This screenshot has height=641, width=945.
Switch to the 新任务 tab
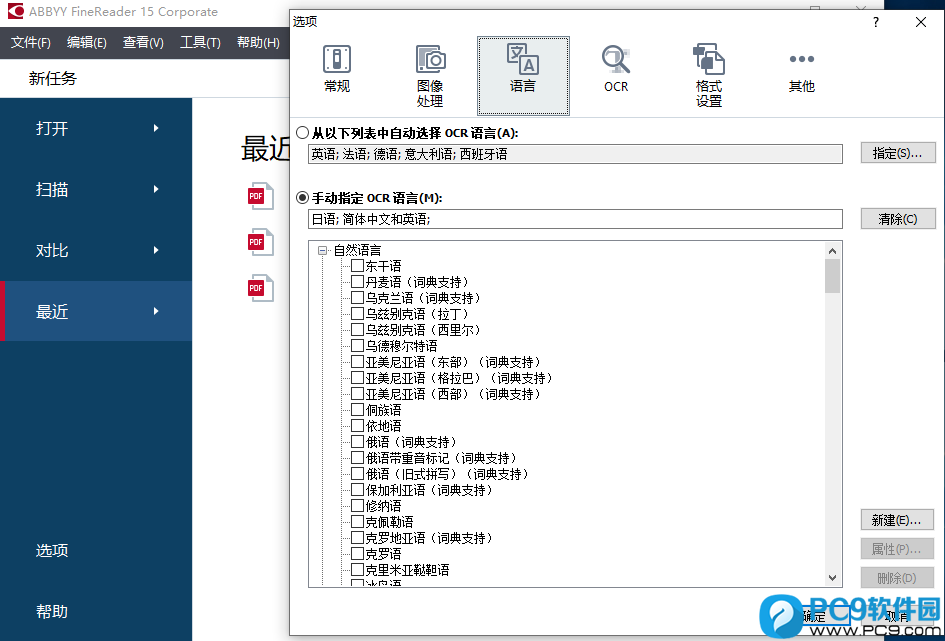[x=53, y=78]
